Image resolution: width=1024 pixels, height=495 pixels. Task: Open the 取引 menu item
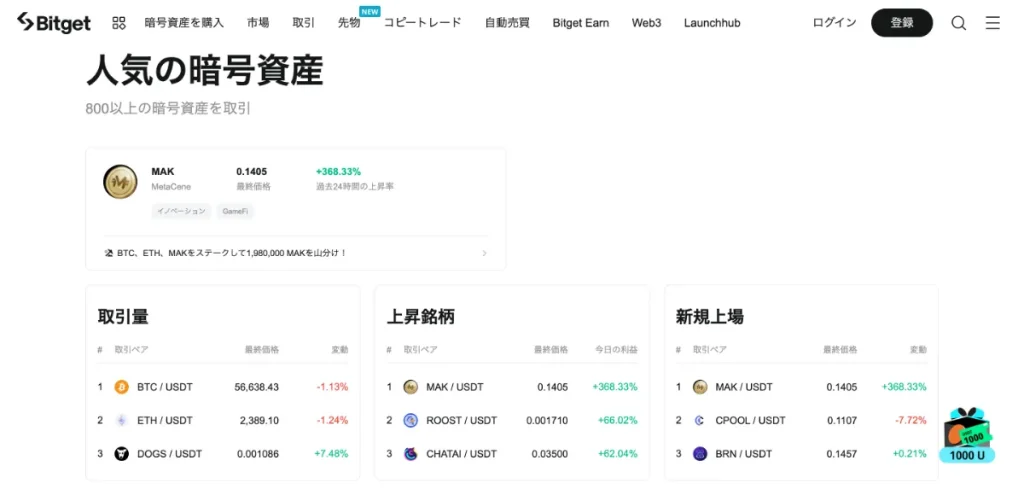tap(303, 23)
